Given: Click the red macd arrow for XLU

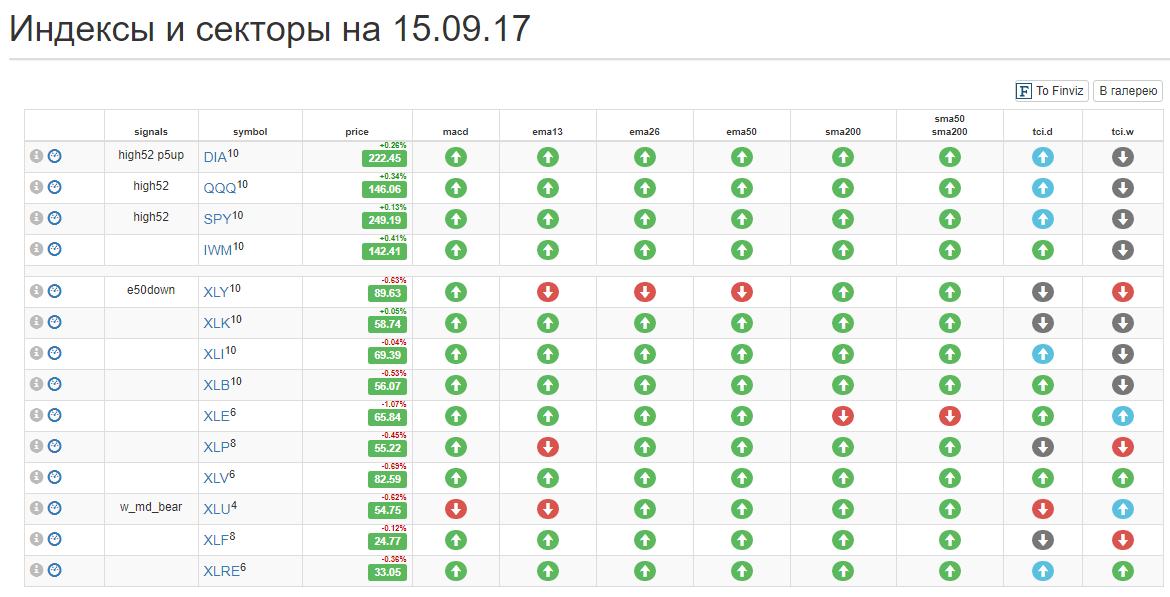Looking at the screenshot, I should 456,509.
